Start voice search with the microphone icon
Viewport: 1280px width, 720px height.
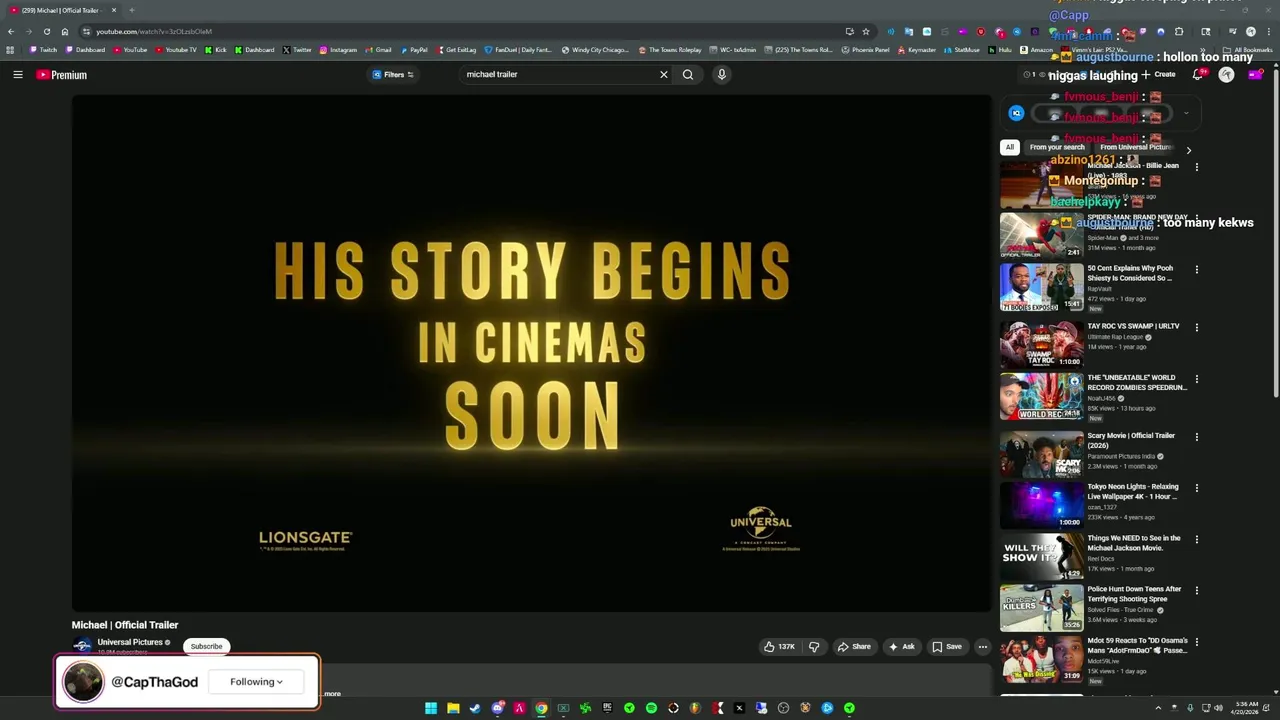[x=721, y=74]
